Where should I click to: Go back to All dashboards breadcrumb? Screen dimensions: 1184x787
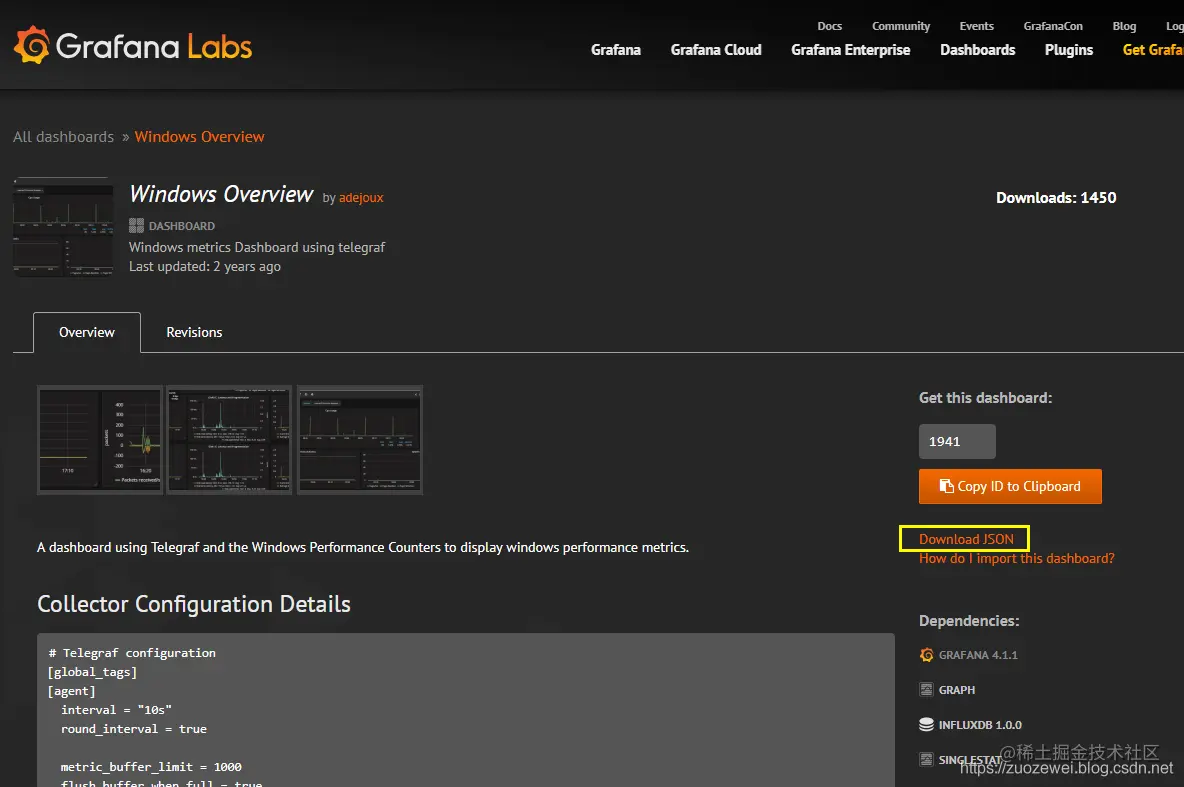[63, 137]
